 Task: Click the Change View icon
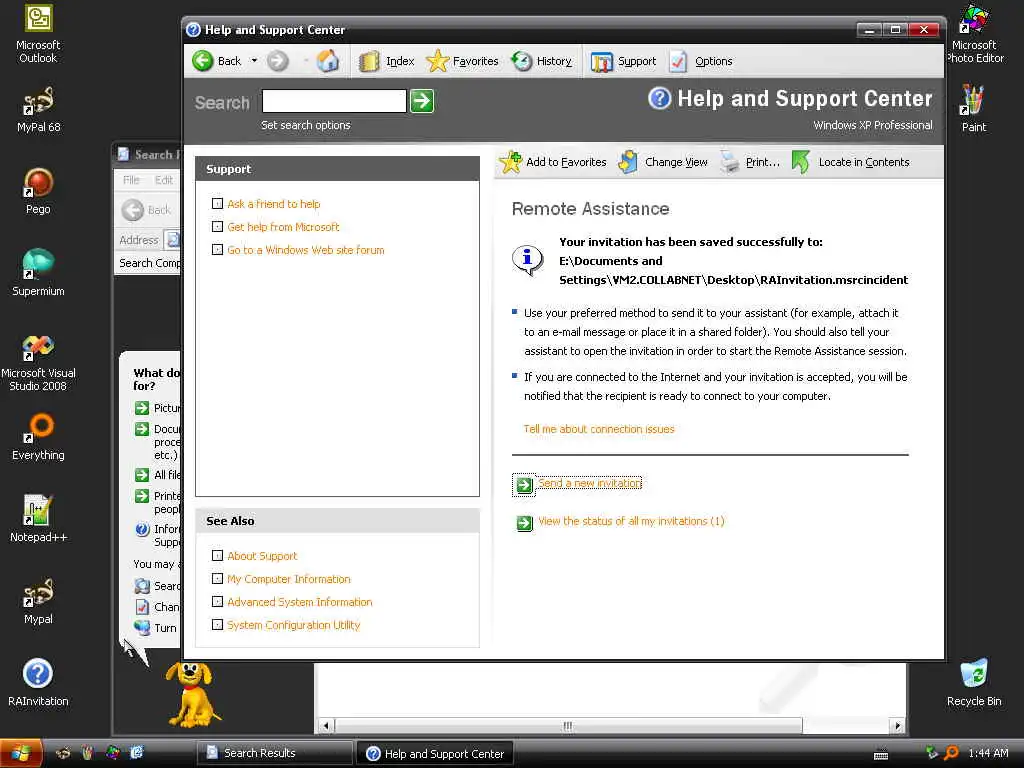[x=628, y=162]
